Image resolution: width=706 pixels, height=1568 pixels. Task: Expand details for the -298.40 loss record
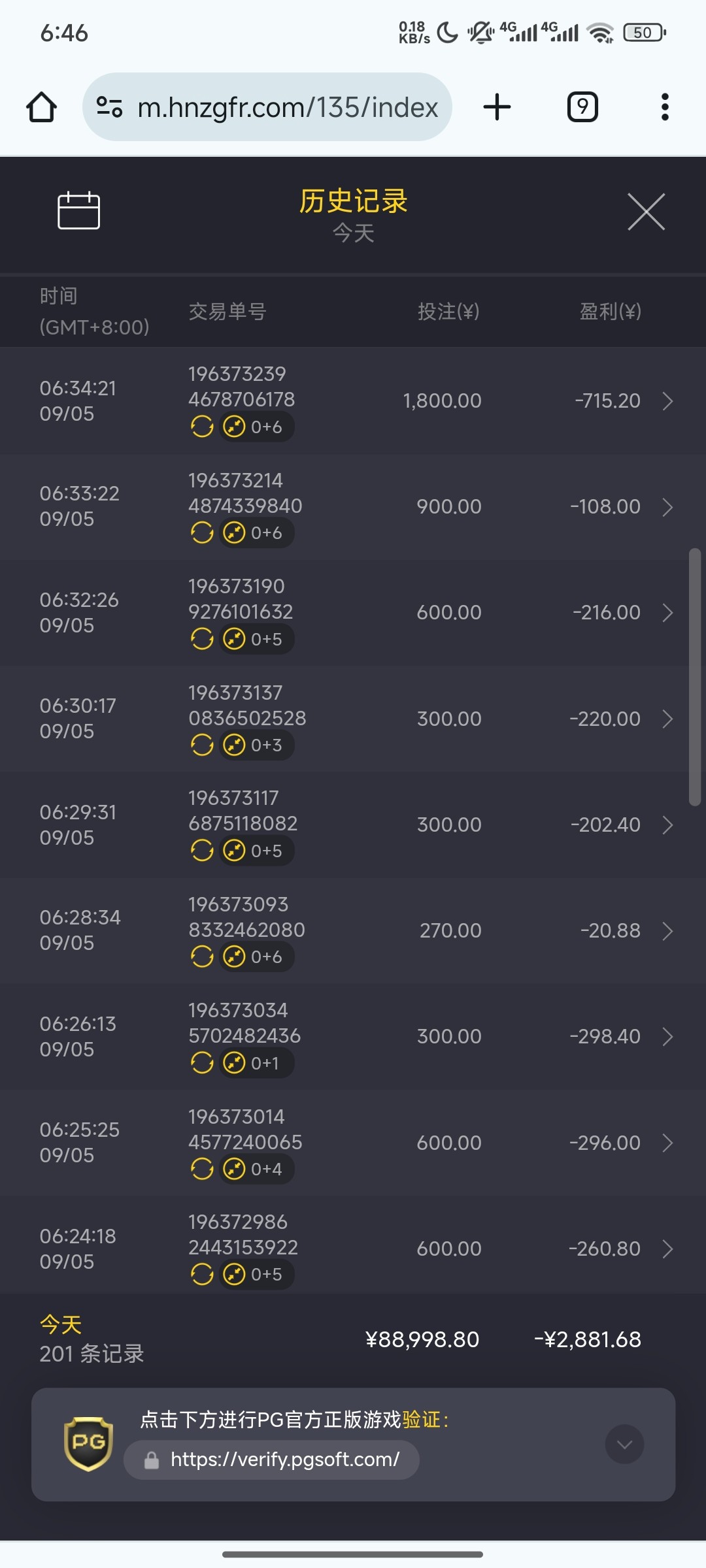[x=667, y=1037]
